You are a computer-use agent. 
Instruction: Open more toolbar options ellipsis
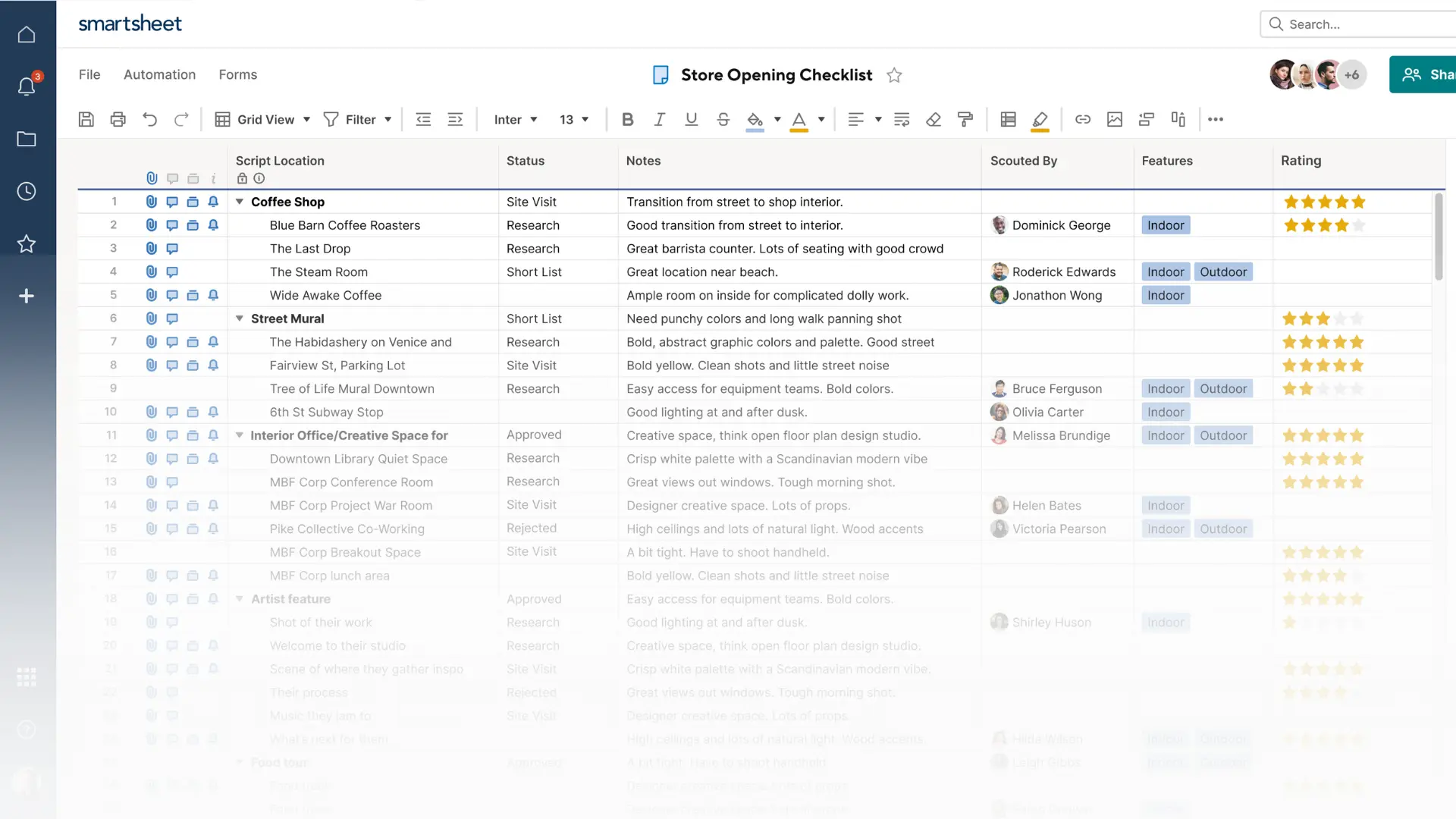[x=1216, y=119]
